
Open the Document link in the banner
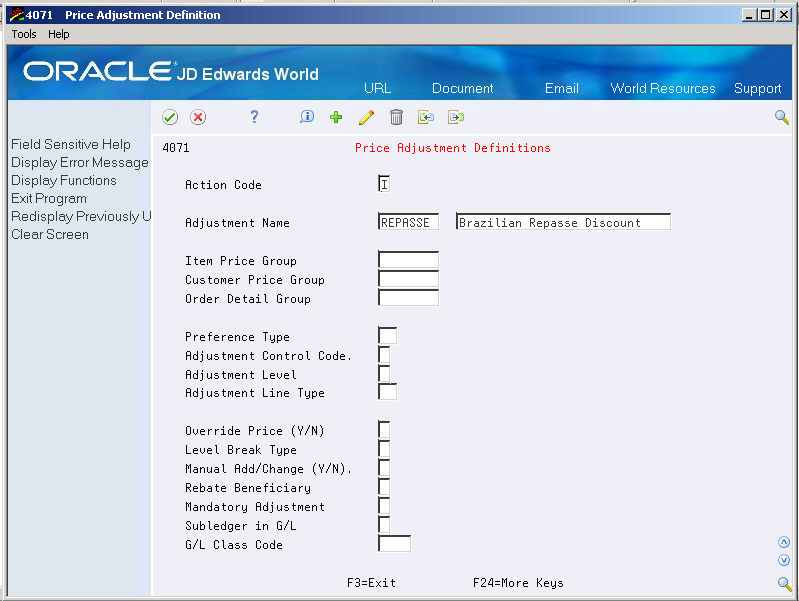[463, 88]
